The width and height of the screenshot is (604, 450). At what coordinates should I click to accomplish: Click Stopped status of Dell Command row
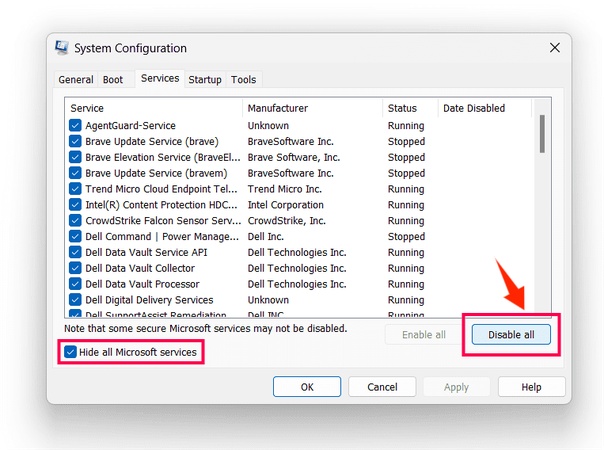tap(406, 236)
